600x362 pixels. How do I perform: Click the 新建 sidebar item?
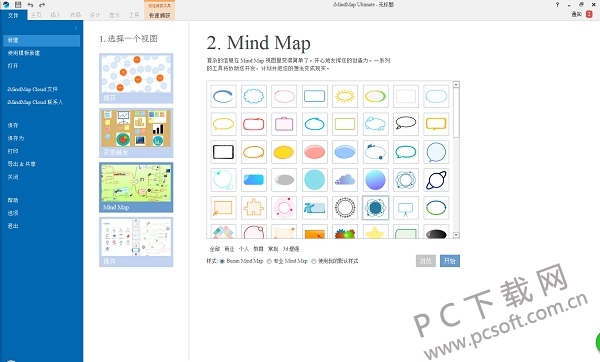pos(41,40)
